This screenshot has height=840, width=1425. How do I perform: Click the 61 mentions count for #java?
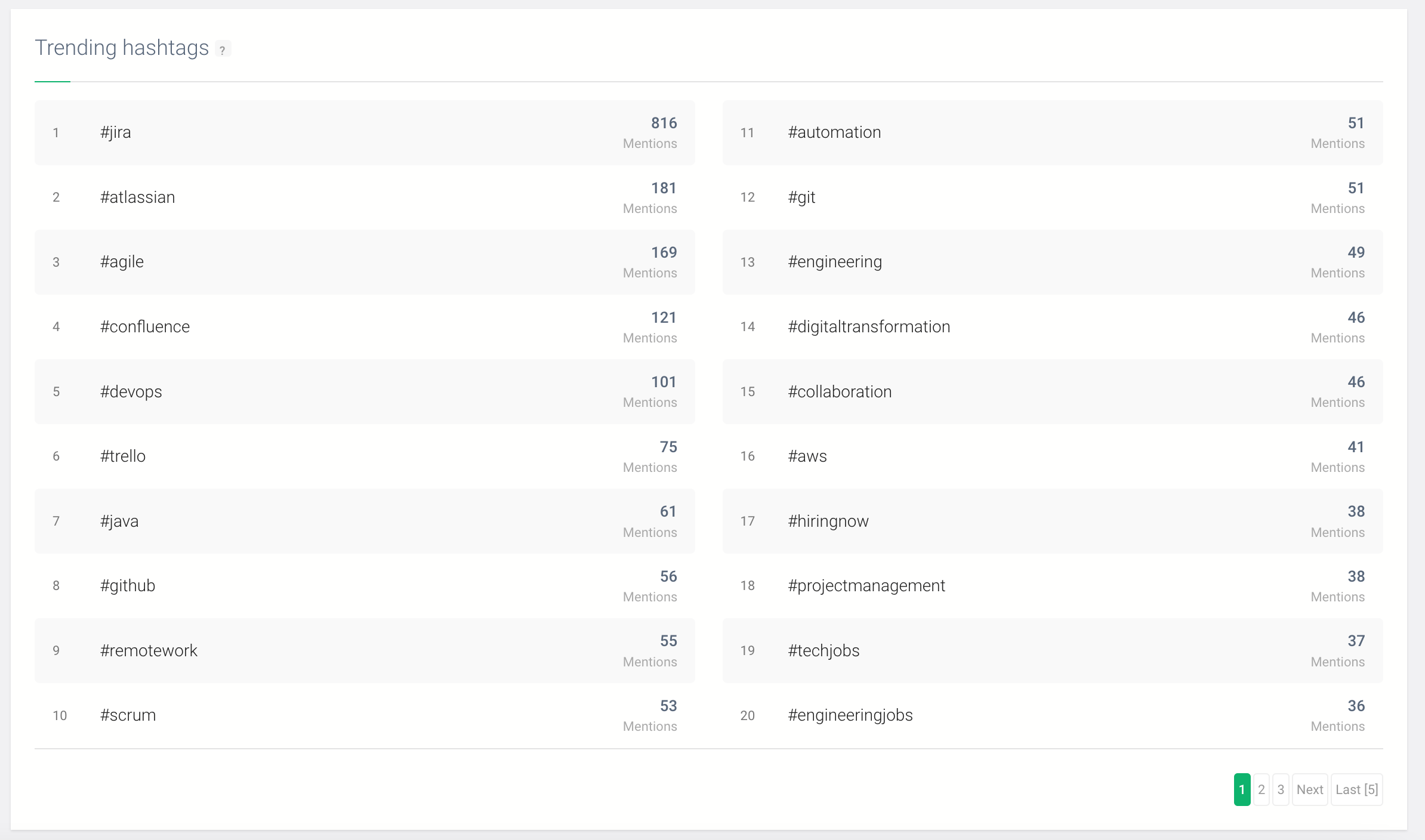[x=668, y=511]
